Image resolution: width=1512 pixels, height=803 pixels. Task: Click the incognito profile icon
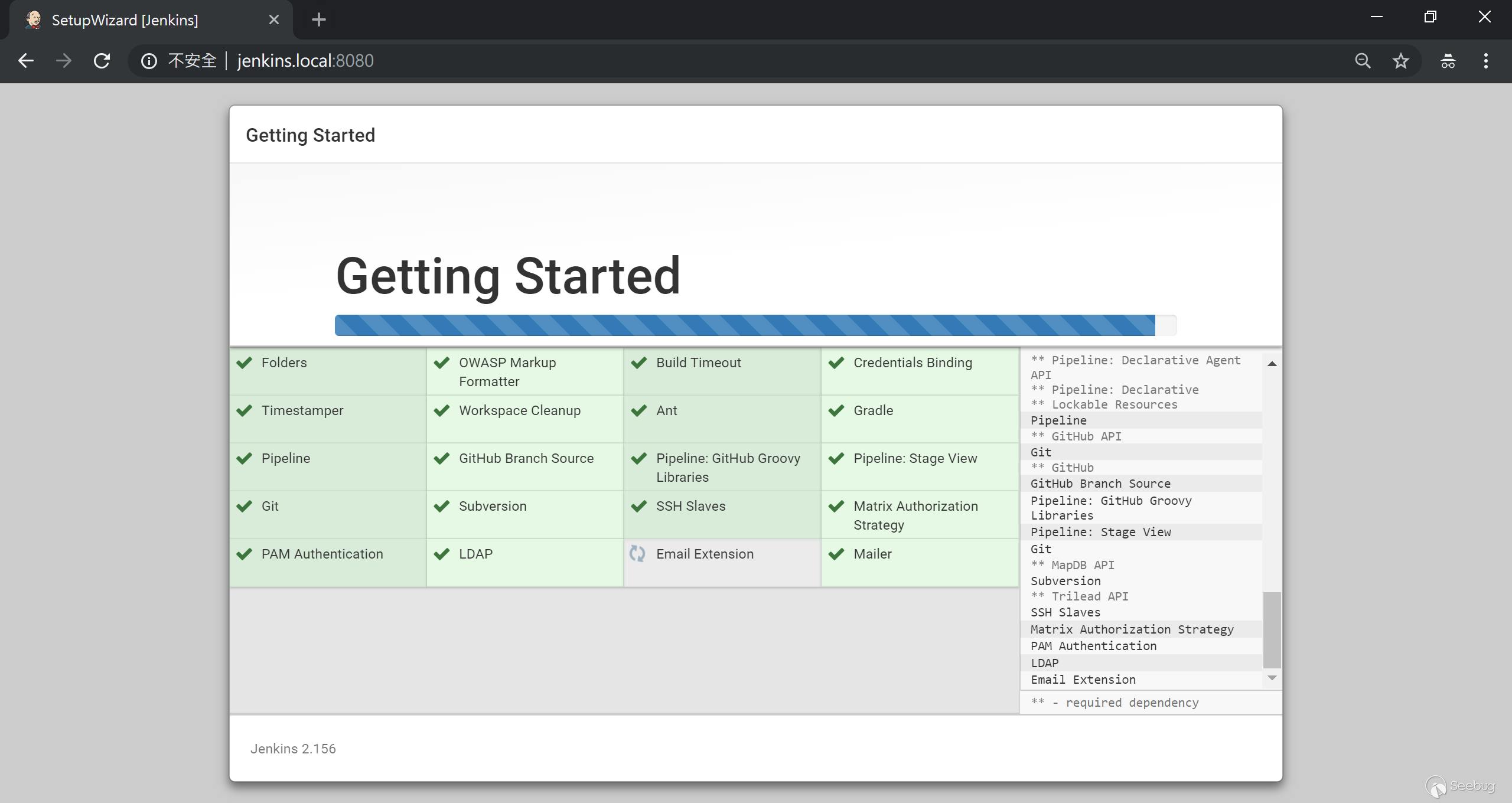(1448, 61)
